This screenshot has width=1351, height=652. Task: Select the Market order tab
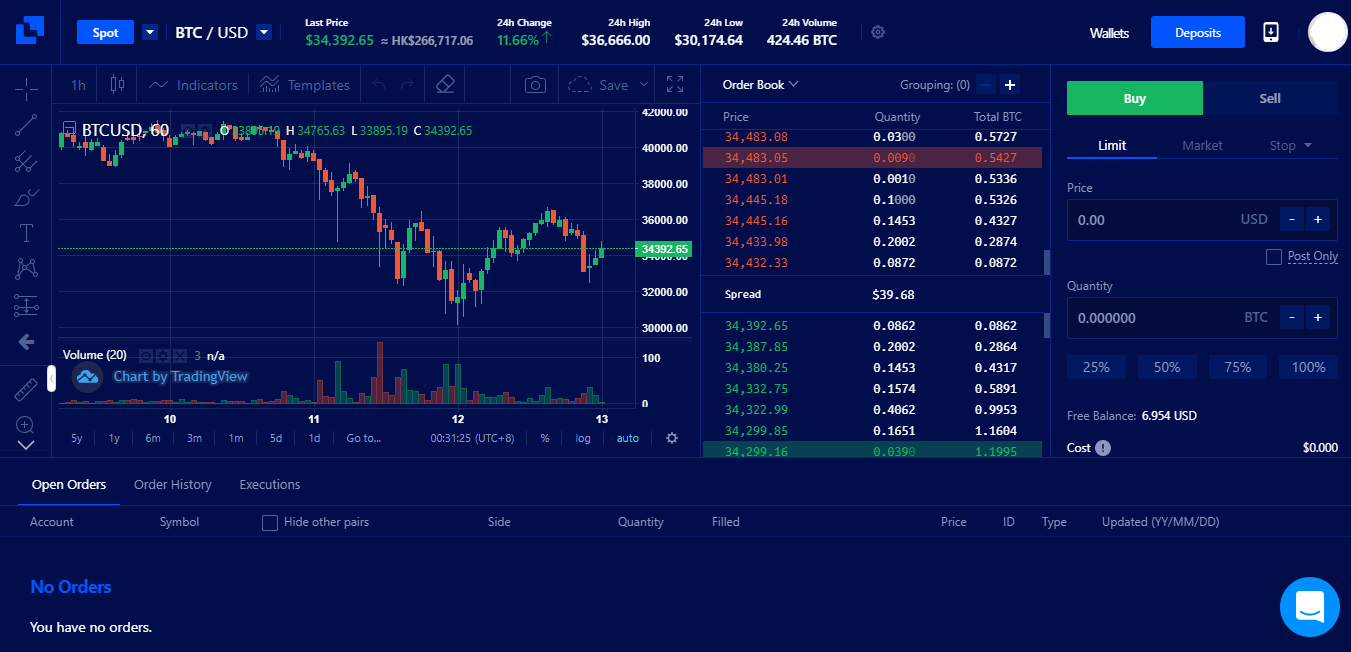point(1202,146)
